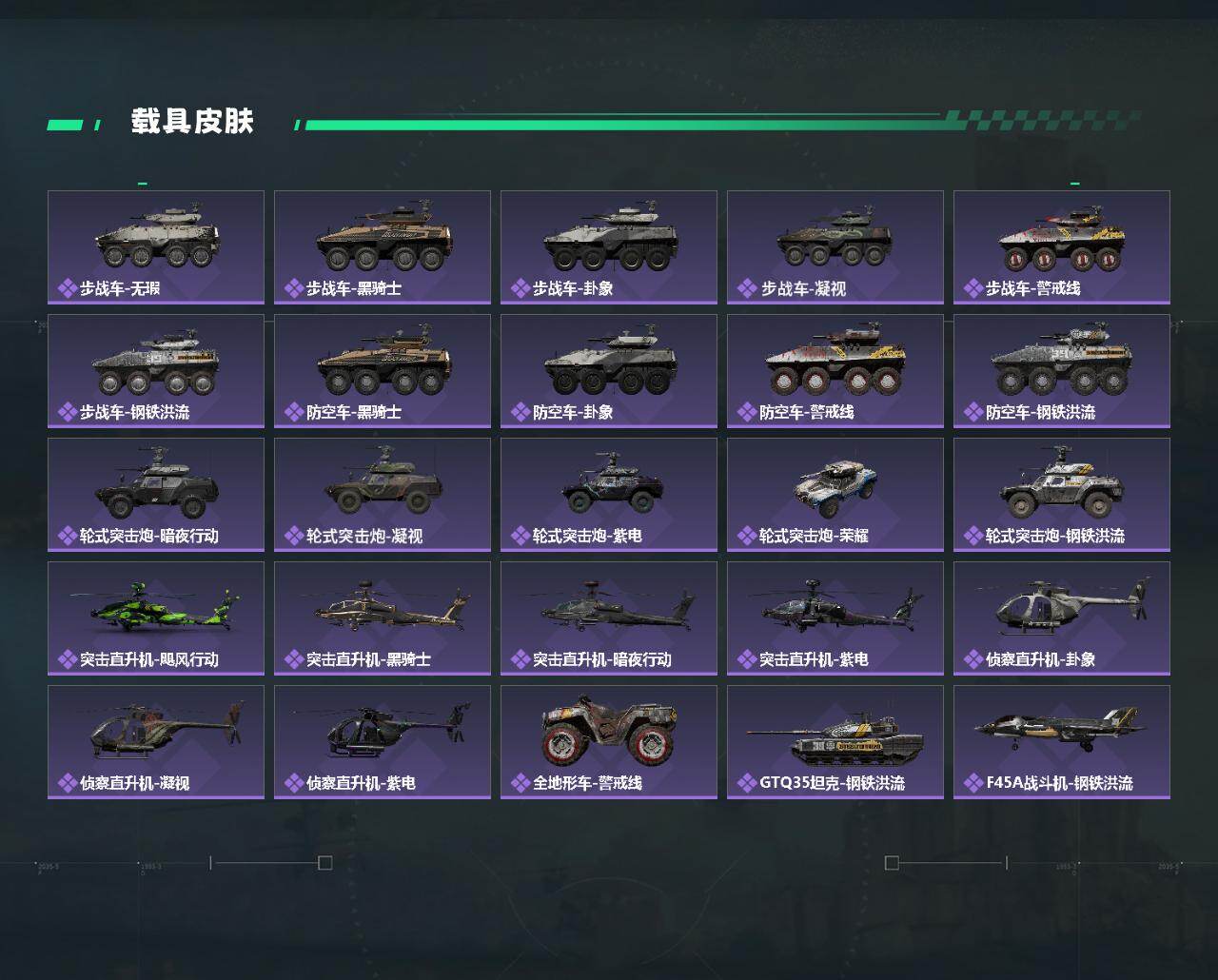This screenshot has height=980, width=1218.
Task: Choose the GTQ35坦克-钢铁洪流 tank skin
Action: (x=835, y=742)
